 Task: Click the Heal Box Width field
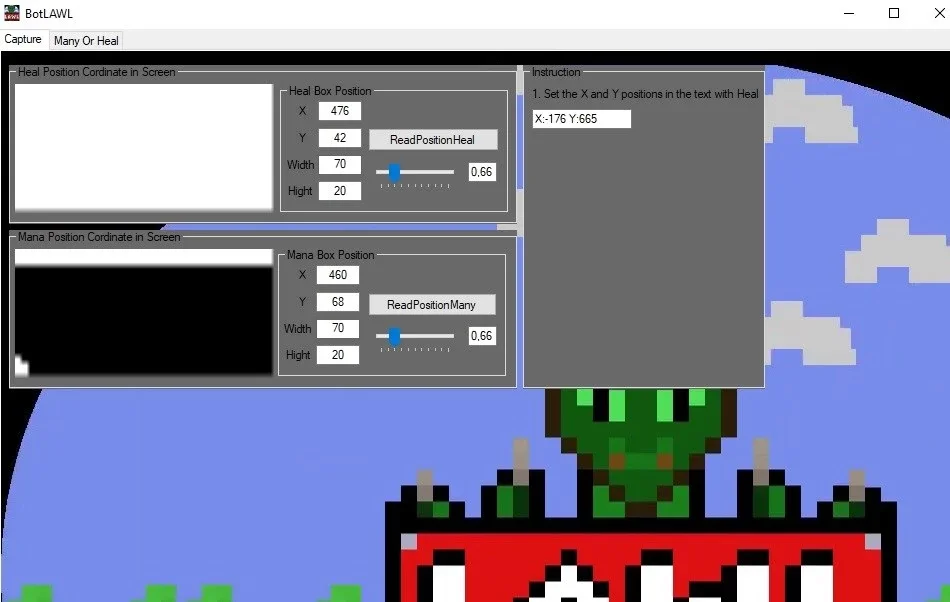[x=339, y=164]
